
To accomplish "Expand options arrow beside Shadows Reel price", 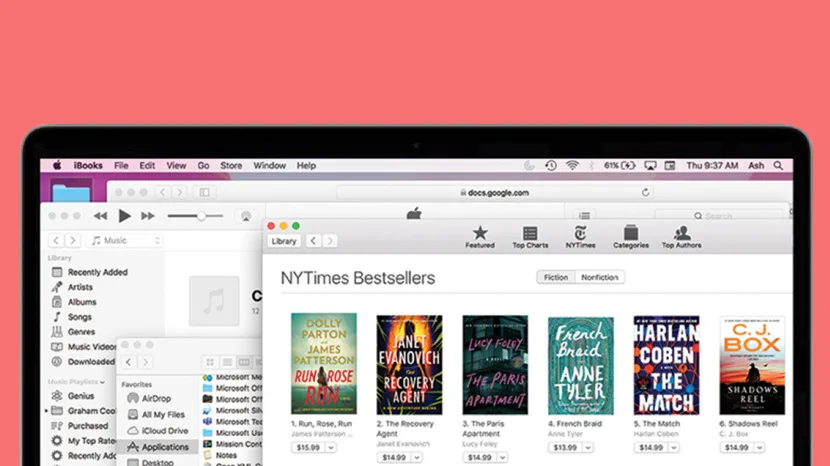I will click(760, 447).
